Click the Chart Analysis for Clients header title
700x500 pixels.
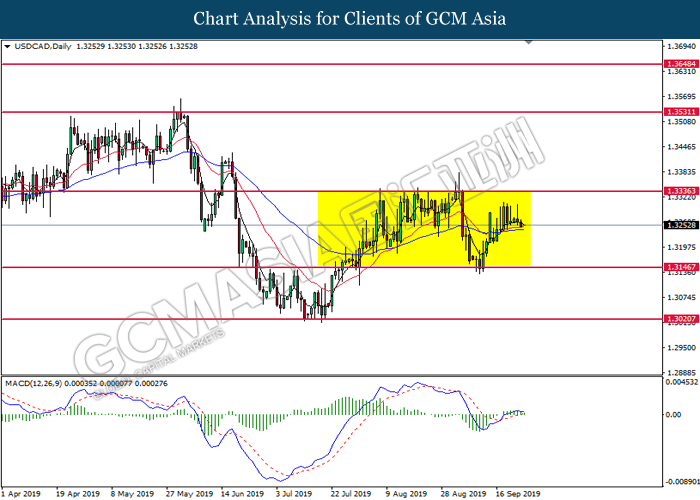[350, 19]
